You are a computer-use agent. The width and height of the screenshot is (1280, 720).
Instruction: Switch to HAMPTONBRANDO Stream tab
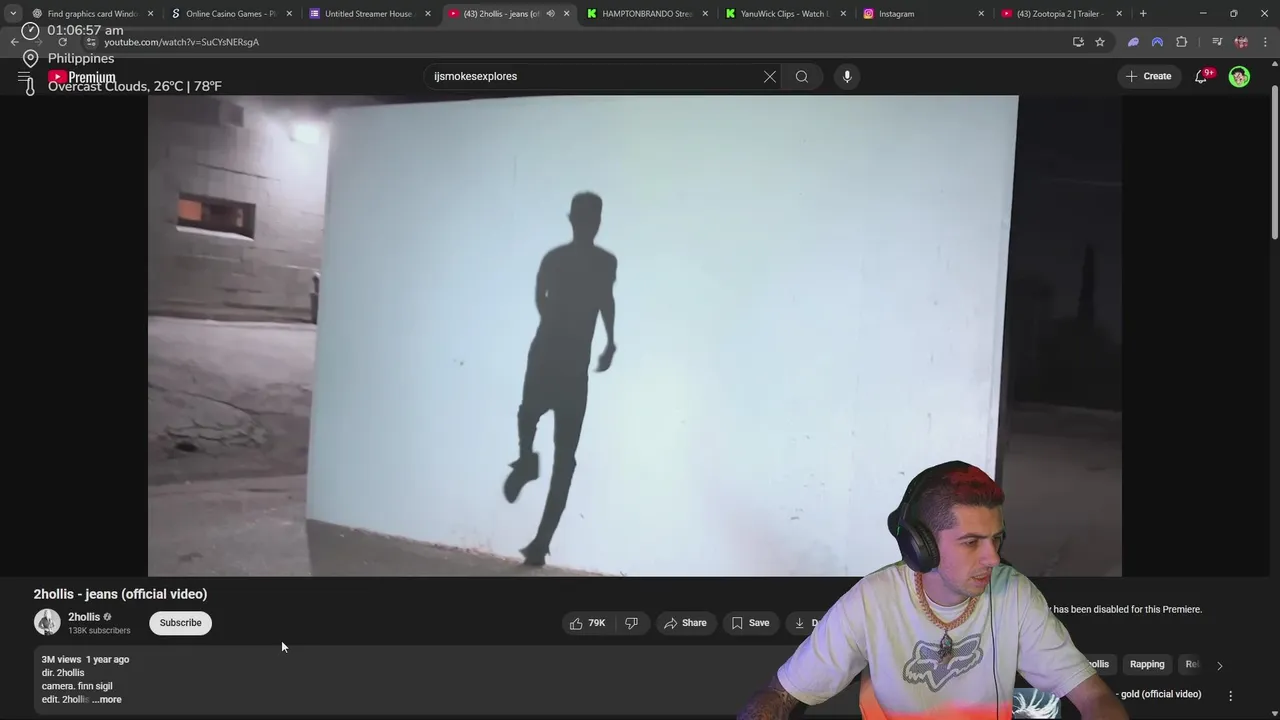(645, 14)
